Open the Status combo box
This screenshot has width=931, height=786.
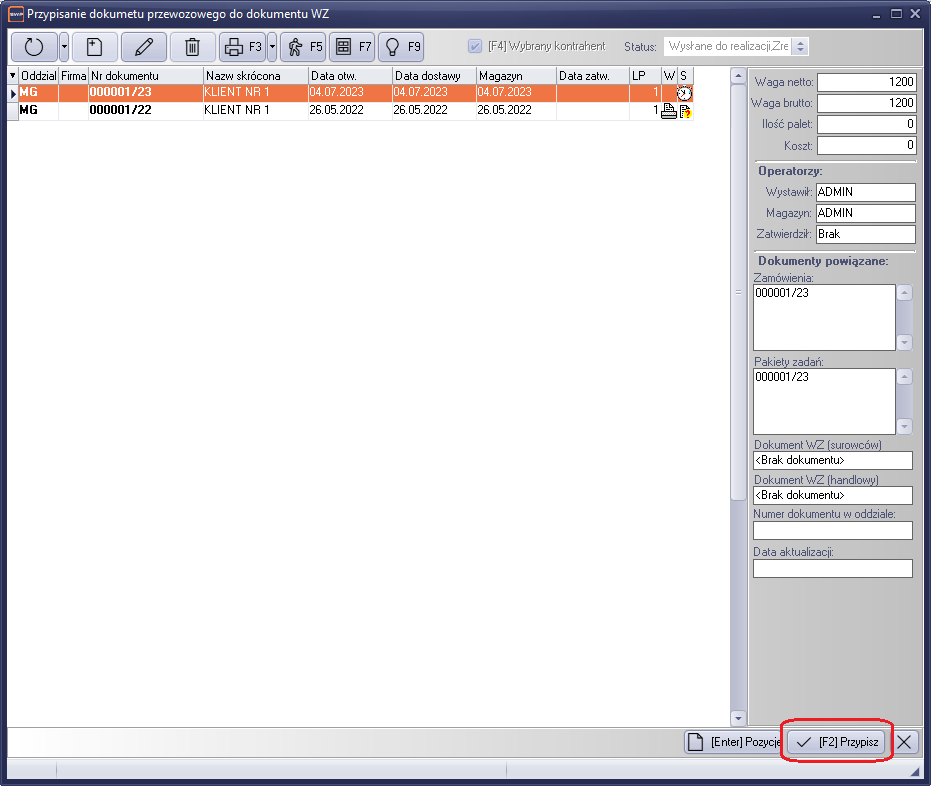800,47
